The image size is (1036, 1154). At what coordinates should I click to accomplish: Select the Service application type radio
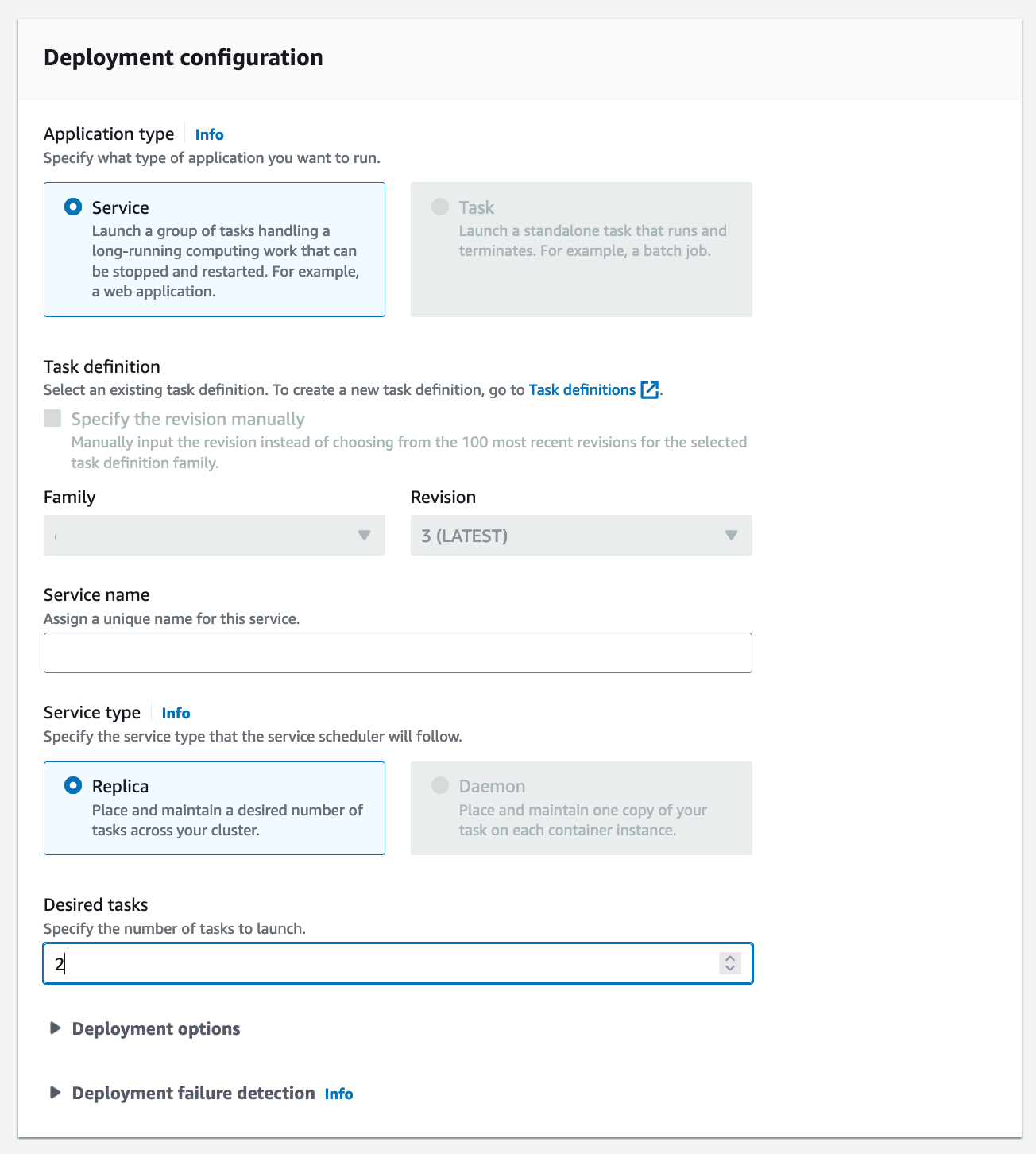point(73,207)
